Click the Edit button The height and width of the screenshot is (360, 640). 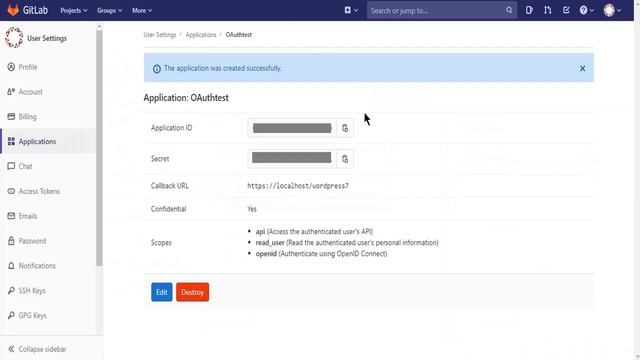coord(162,292)
